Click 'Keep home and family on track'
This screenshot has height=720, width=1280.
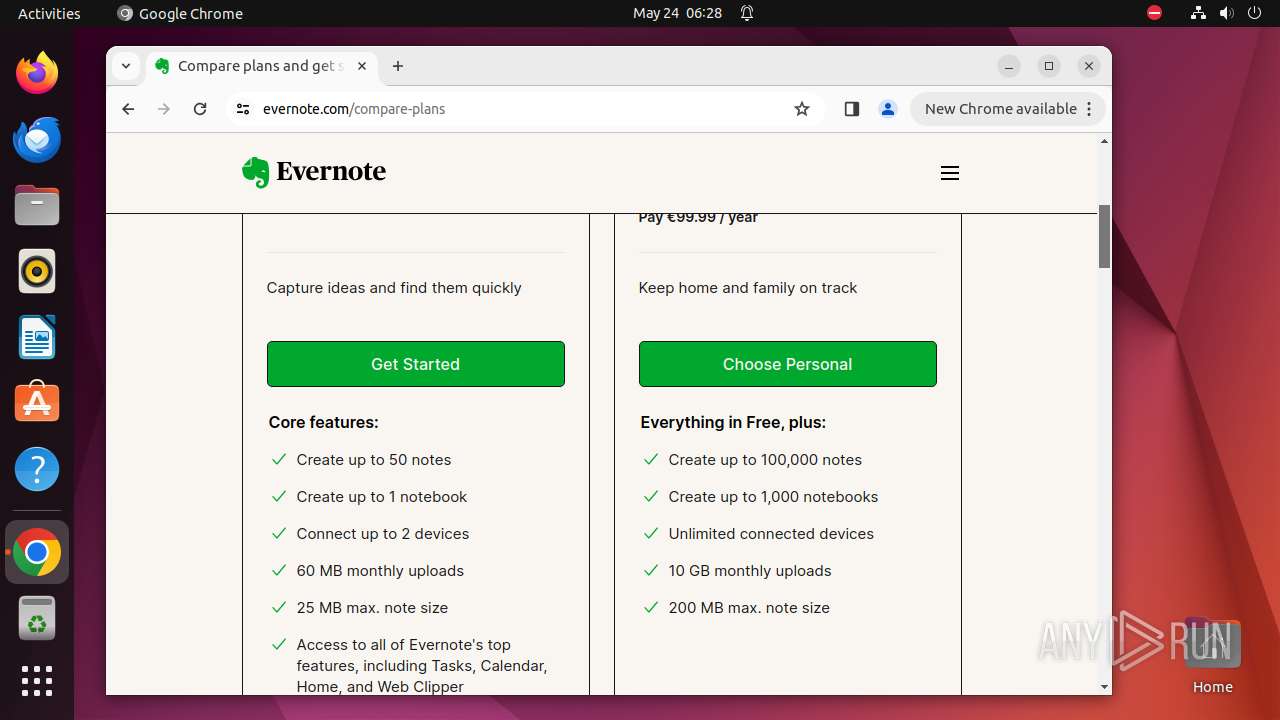(748, 288)
